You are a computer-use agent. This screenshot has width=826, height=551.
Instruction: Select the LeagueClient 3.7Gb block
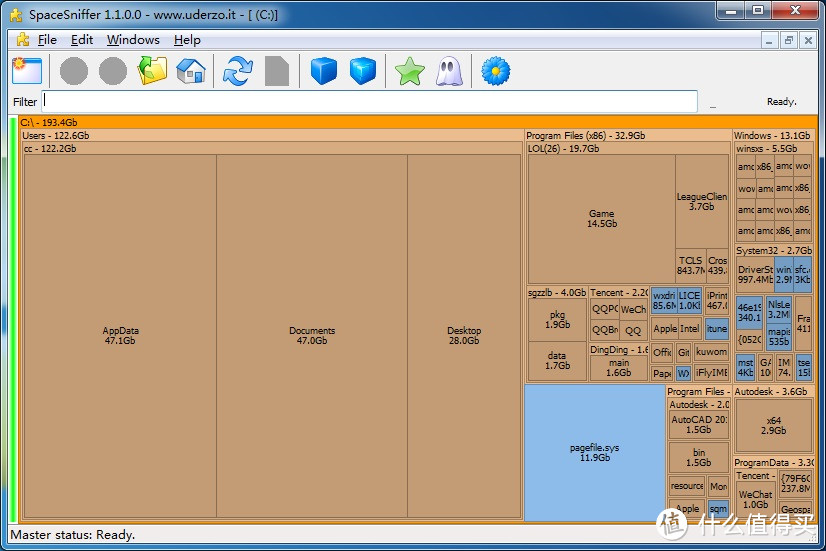click(702, 201)
